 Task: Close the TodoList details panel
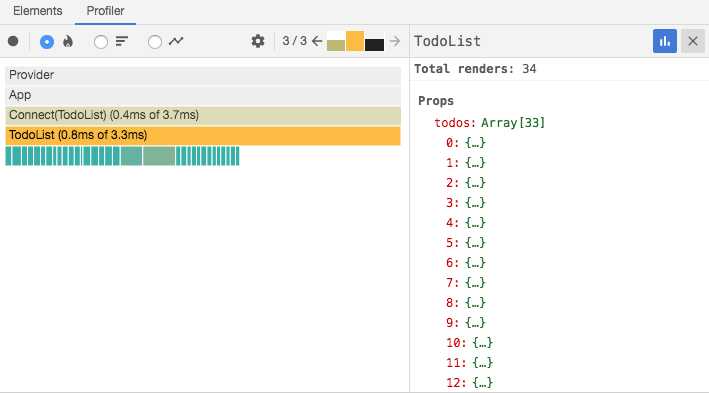point(693,41)
